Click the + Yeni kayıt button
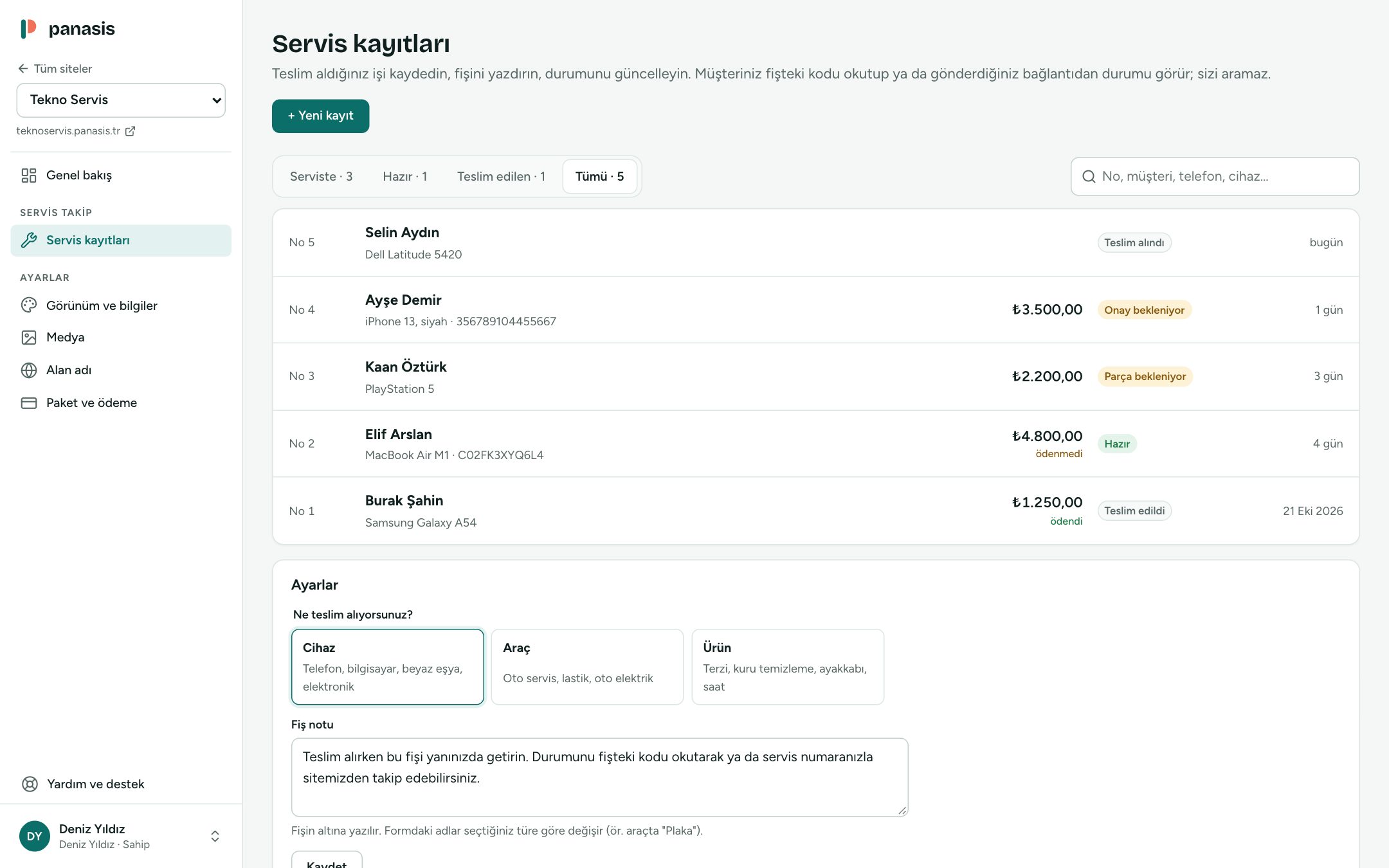 tap(321, 116)
